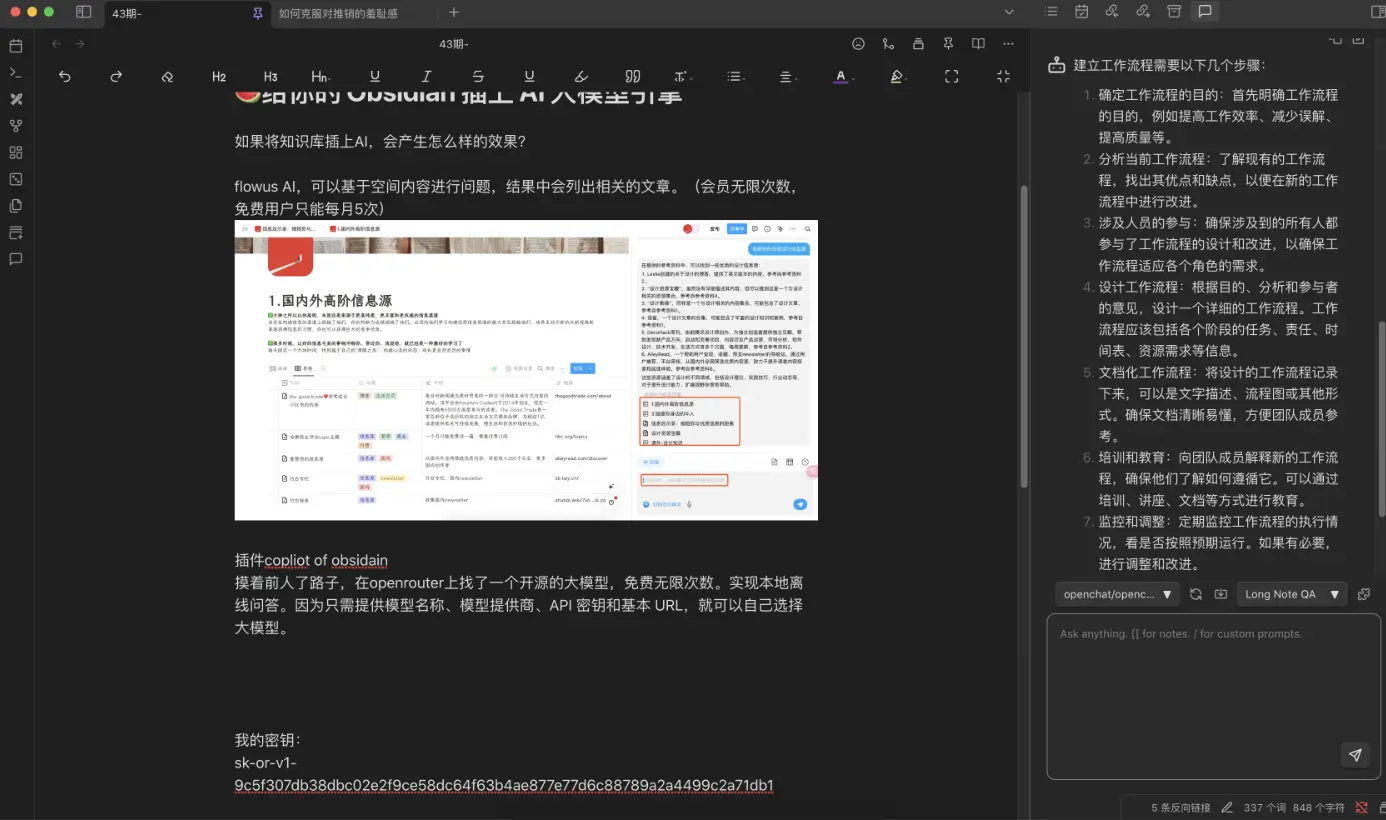
Task: Open the graph view from left ribbon
Action: 15,126
